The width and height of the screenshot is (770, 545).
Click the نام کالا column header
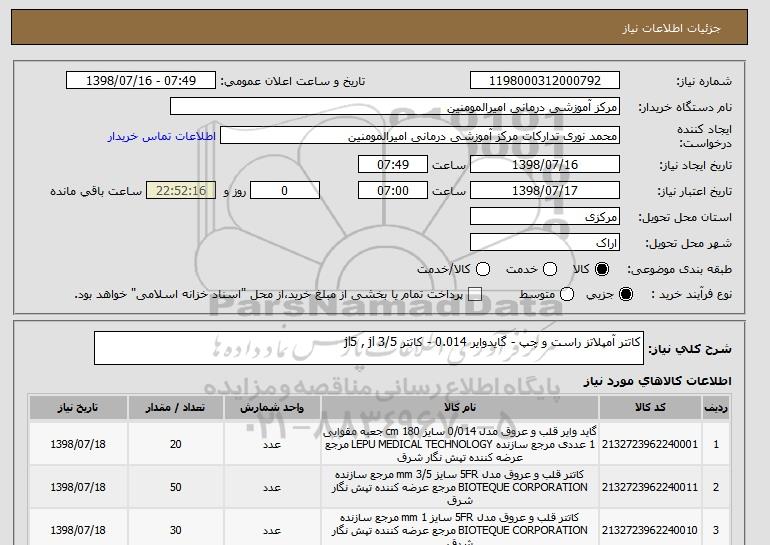[x=460, y=408]
